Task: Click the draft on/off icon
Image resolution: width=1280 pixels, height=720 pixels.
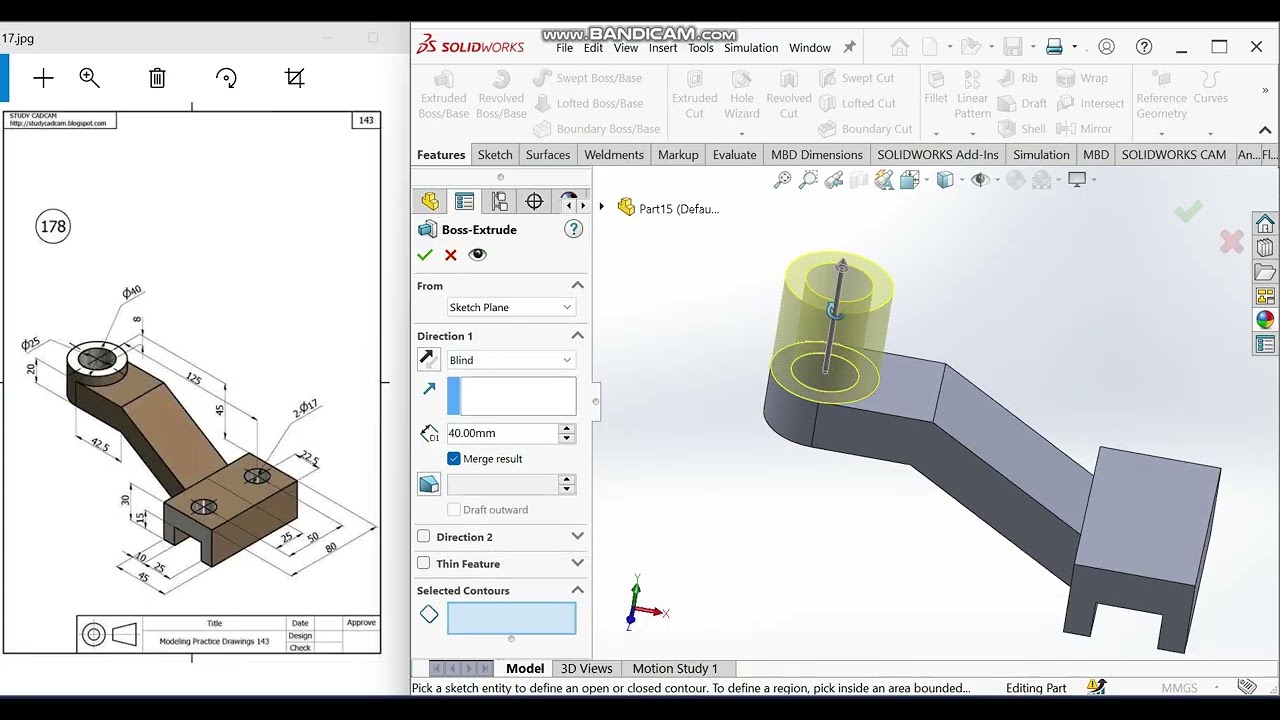Action: (429, 484)
